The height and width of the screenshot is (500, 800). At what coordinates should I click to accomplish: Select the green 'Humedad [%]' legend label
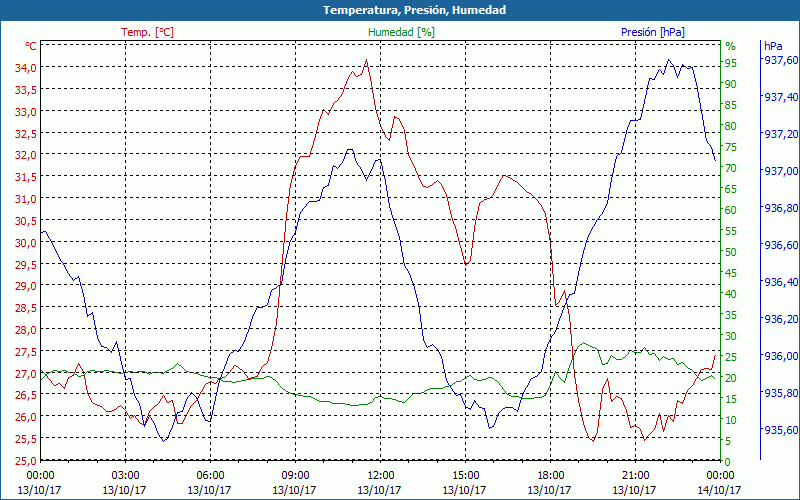coord(402,32)
